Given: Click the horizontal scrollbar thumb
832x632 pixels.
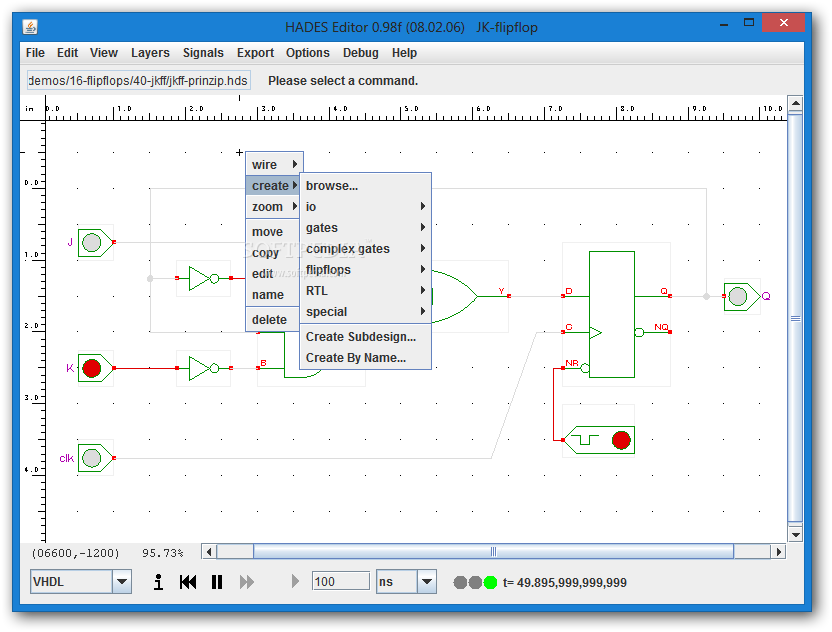Looking at the screenshot, I should (493, 552).
